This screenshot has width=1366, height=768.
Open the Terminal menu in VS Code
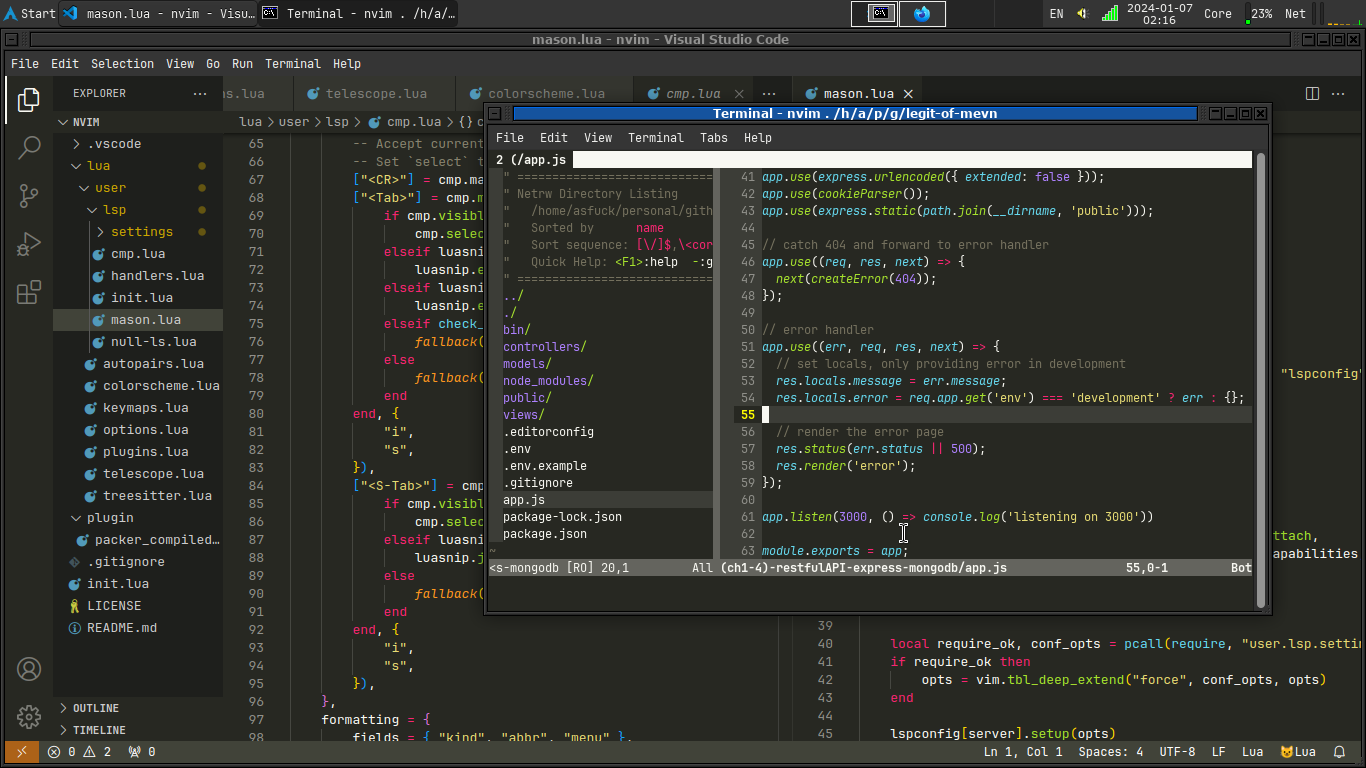[x=292, y=63]
